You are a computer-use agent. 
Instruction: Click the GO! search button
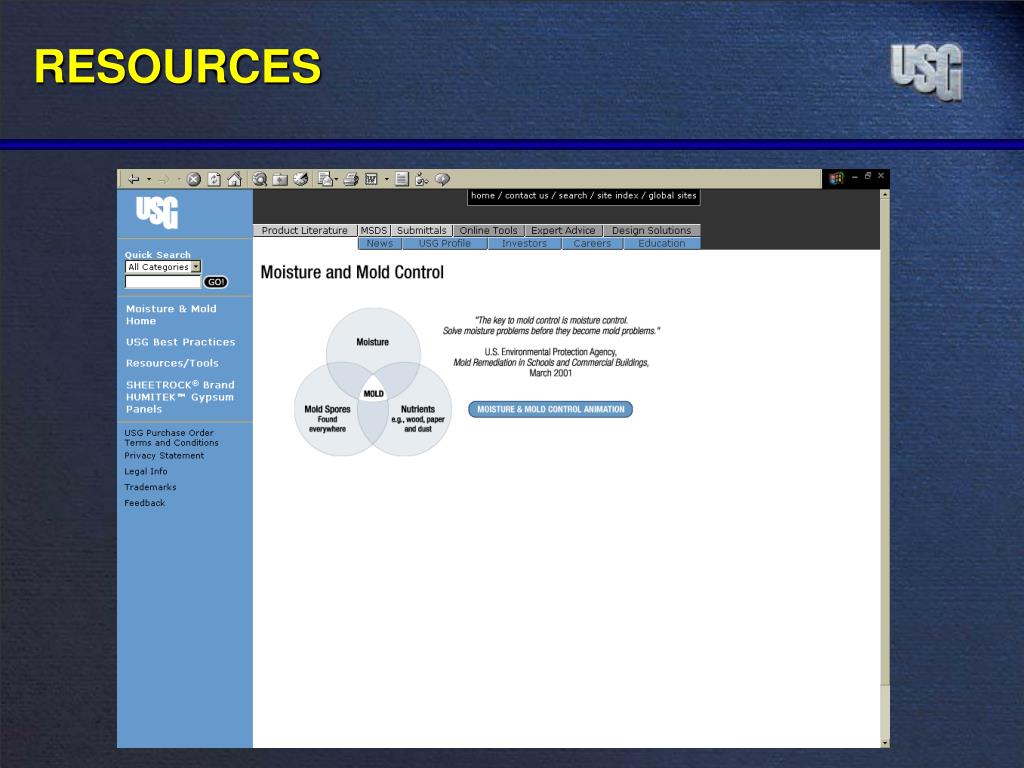point(216,282)
